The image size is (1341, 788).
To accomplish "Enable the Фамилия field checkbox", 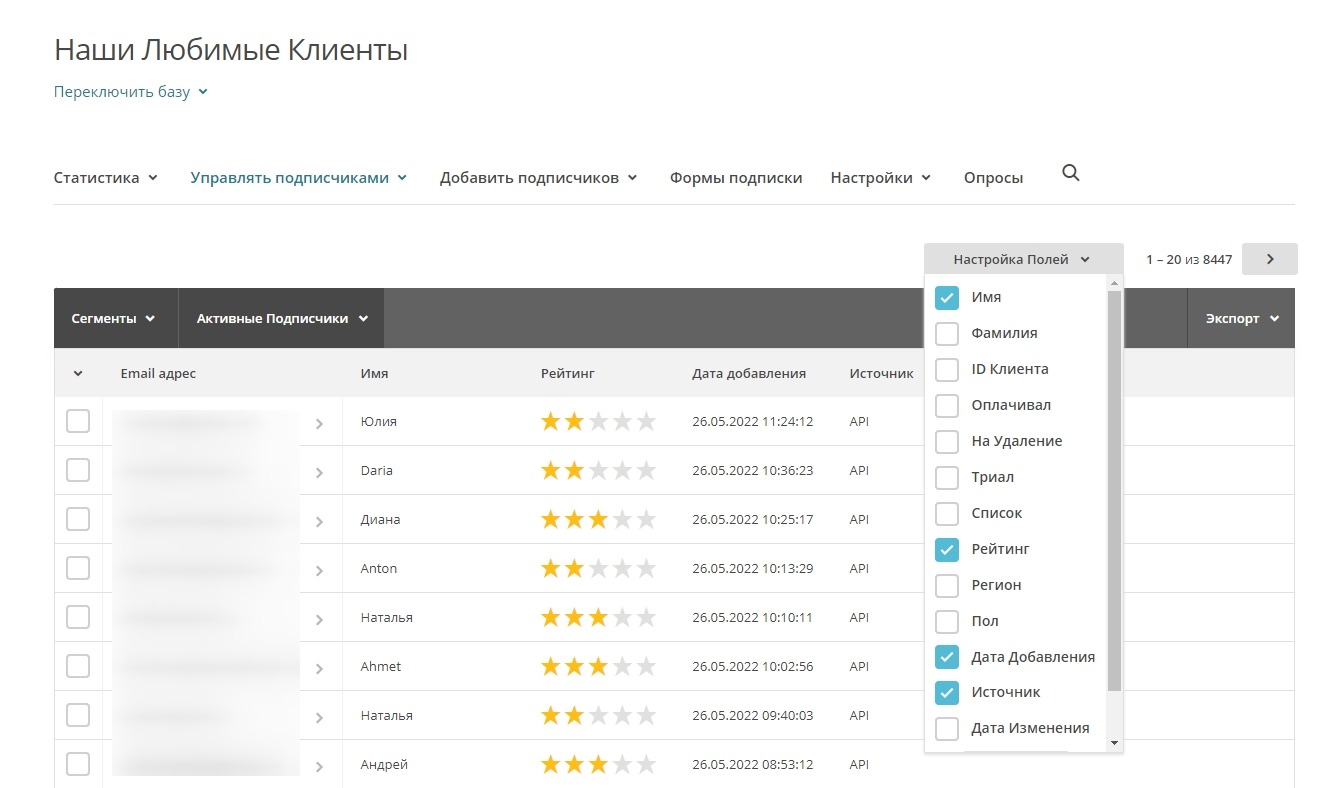I will (x=946, y=333).
